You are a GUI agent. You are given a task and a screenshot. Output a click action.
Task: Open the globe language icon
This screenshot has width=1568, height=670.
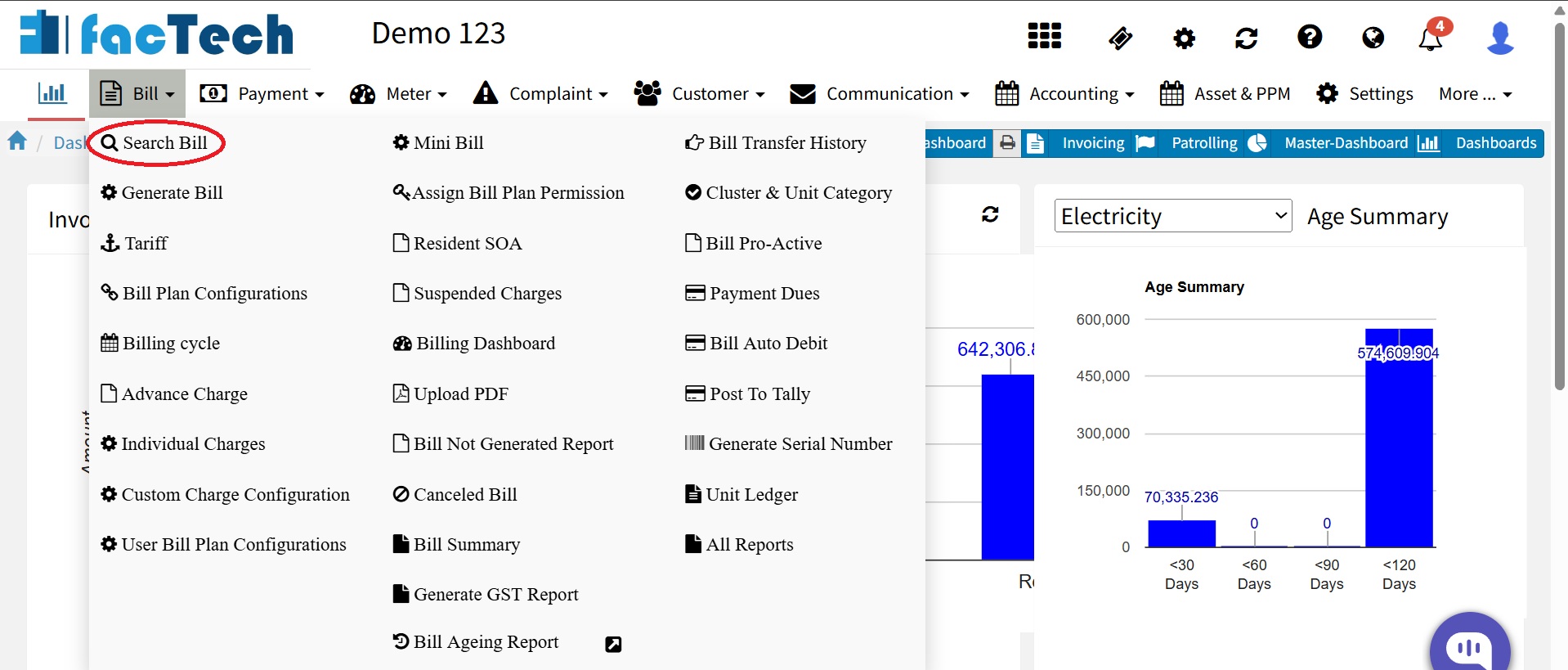pyautogui.click(x=1373, y=38)
